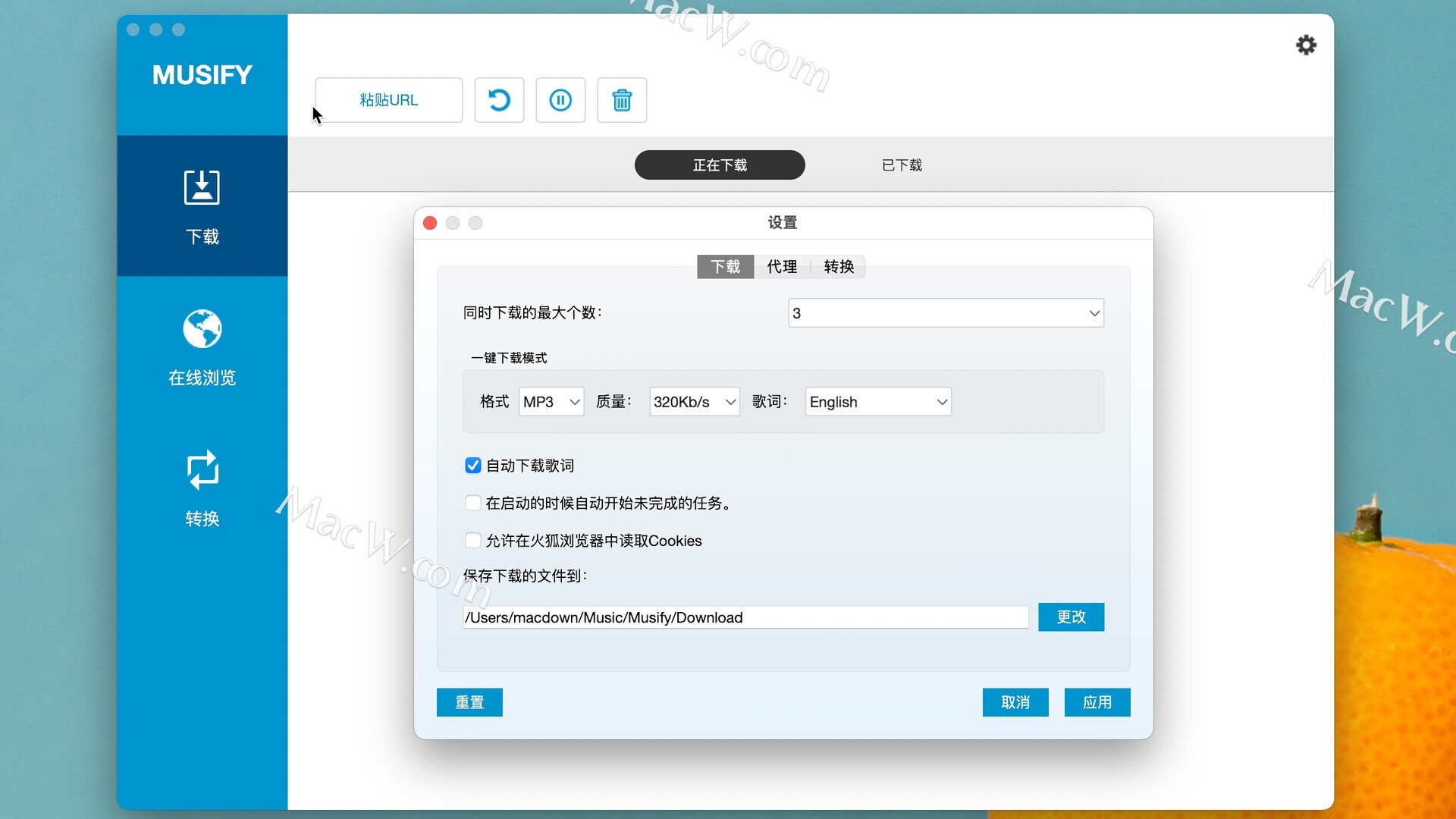Image resolution: width=1456 pixels, height=819 pixels.
Task: Select the 下载 tab in settings dialog
Action: point(725,266)
